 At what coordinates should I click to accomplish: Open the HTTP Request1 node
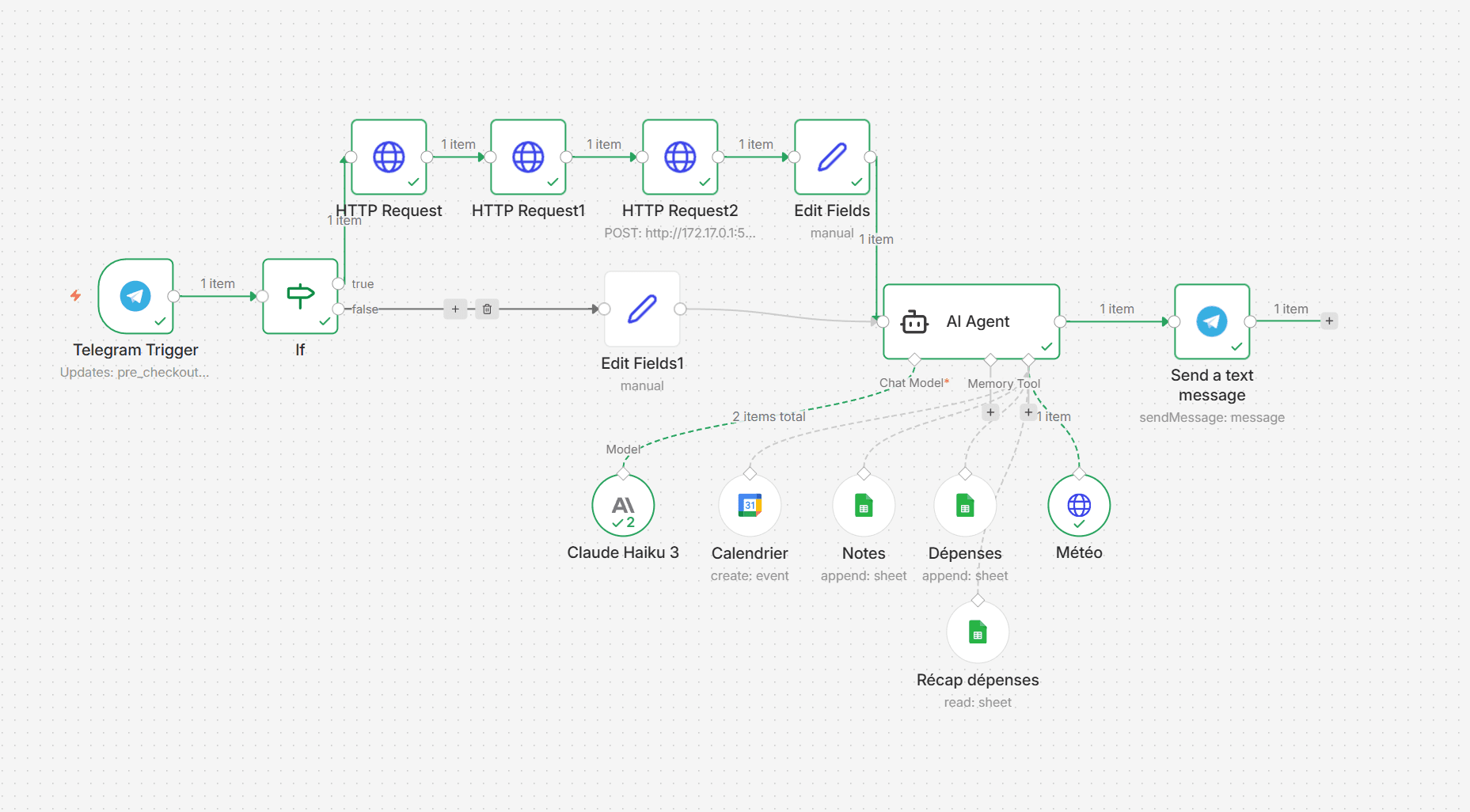tap(528, 157)
